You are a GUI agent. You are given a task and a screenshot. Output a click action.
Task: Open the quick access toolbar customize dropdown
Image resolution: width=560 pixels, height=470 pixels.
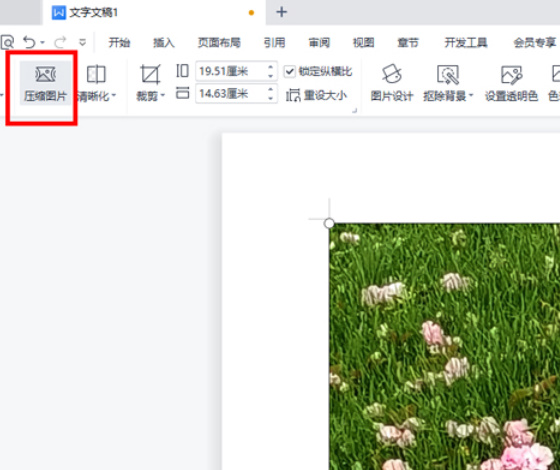82,42
